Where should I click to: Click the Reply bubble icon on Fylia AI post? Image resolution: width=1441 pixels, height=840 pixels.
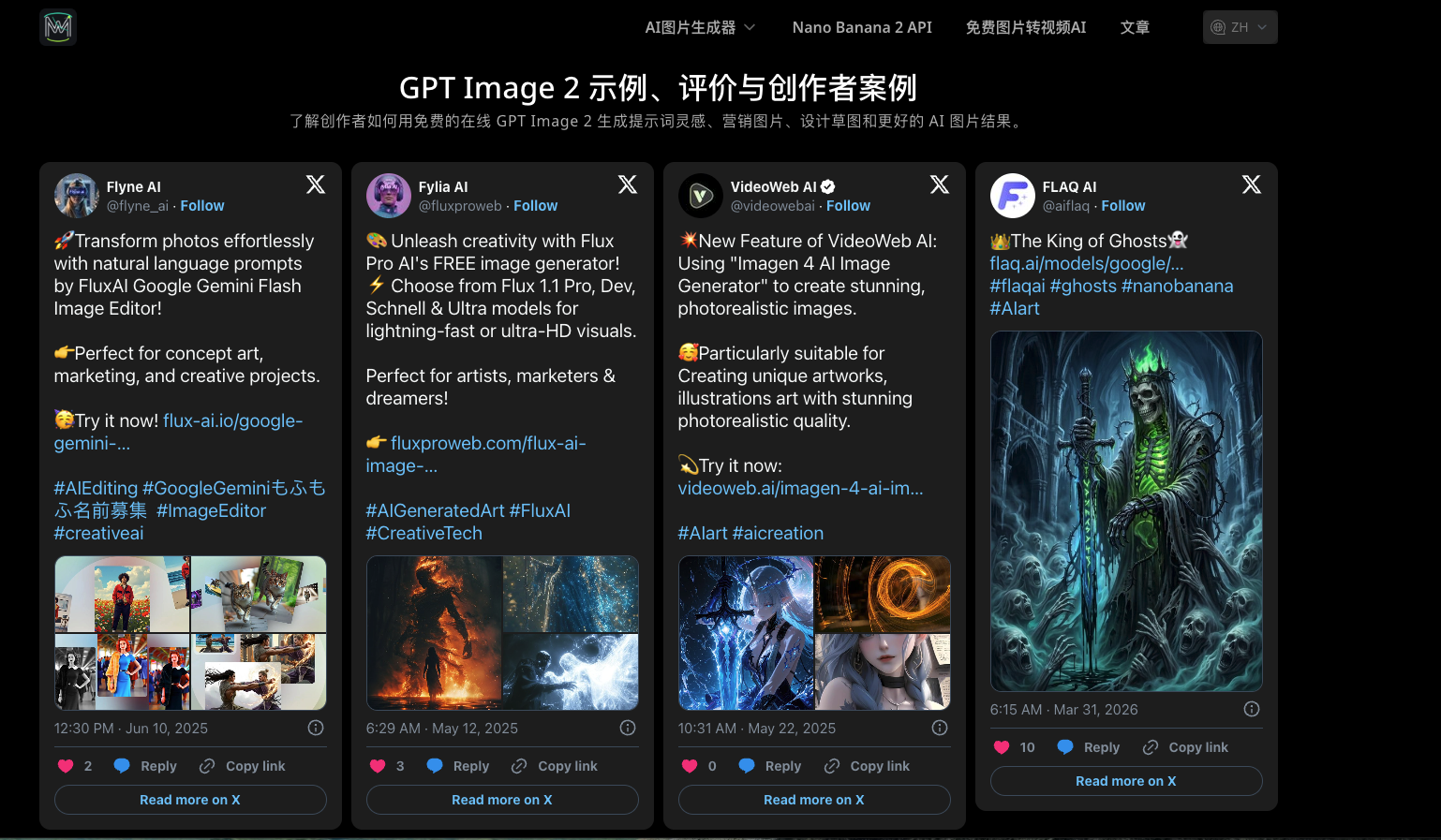click(435, 765)
